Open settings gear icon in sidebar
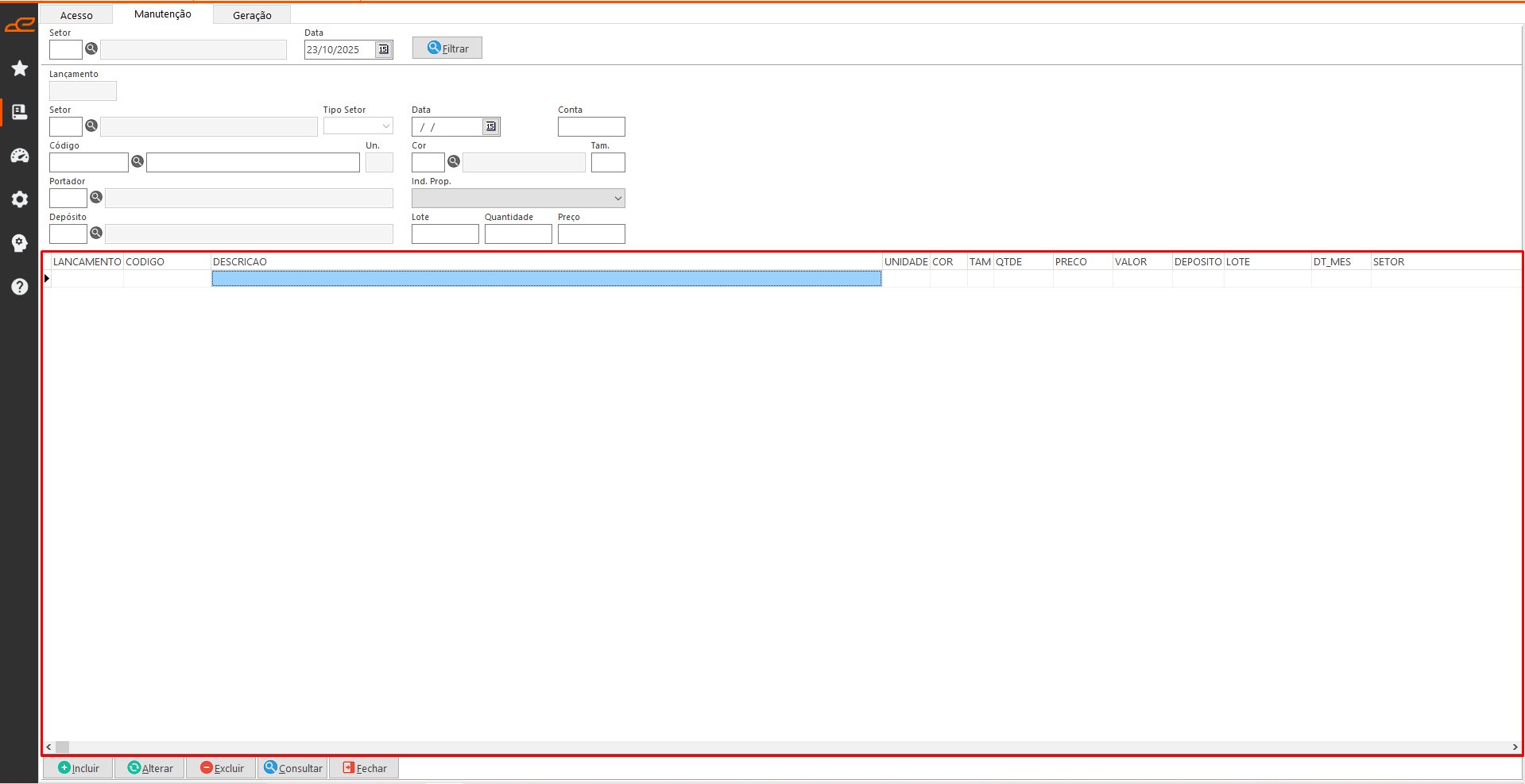 pos(20,199)
